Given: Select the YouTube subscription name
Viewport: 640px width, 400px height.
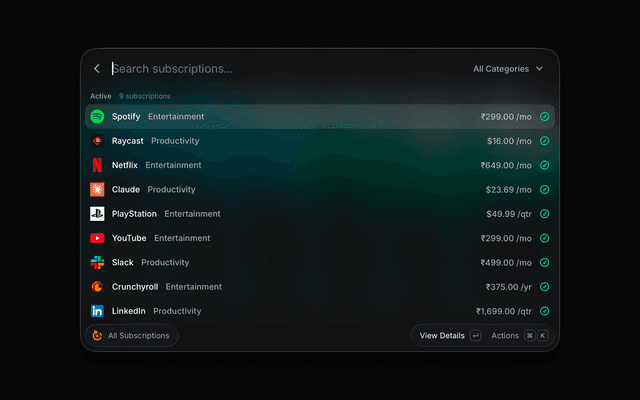Looking at the screenshot, I should (129, 238).
